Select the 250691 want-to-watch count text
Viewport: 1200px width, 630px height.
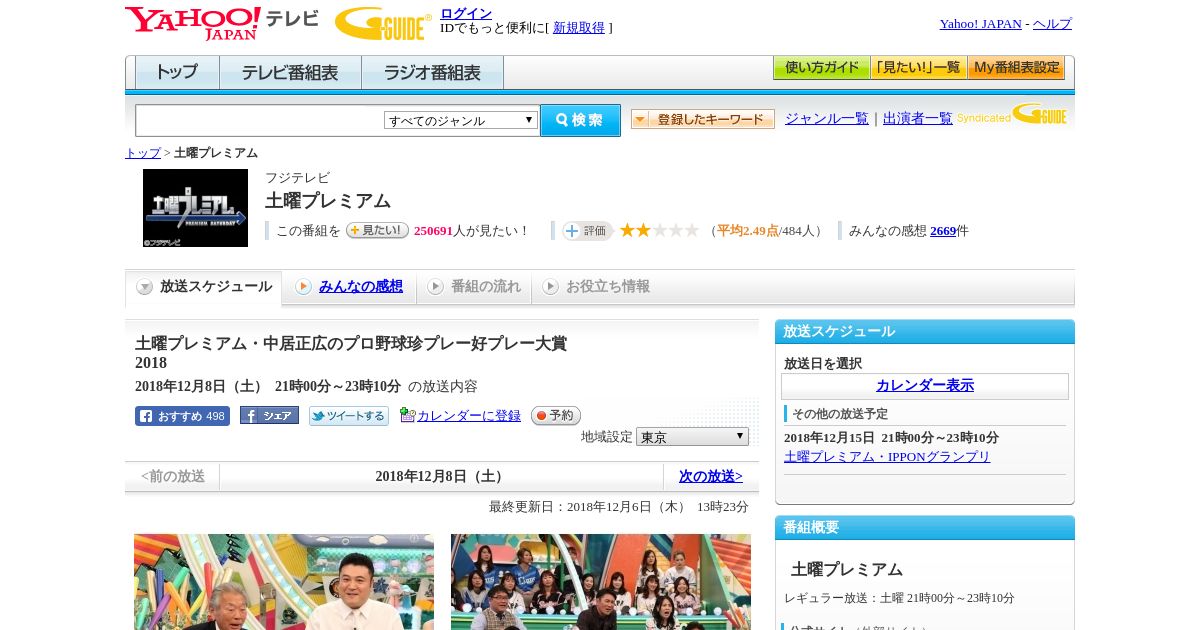pos(434,231)
